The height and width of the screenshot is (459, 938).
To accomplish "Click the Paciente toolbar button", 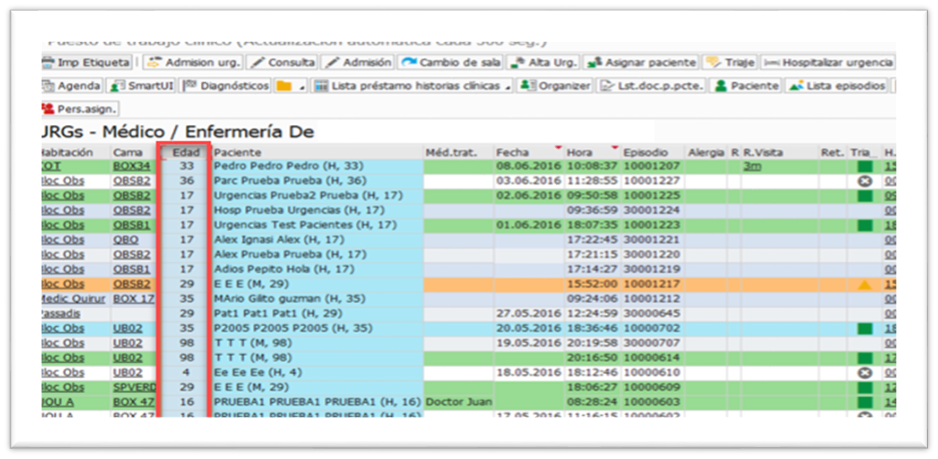I will (745, 86).
